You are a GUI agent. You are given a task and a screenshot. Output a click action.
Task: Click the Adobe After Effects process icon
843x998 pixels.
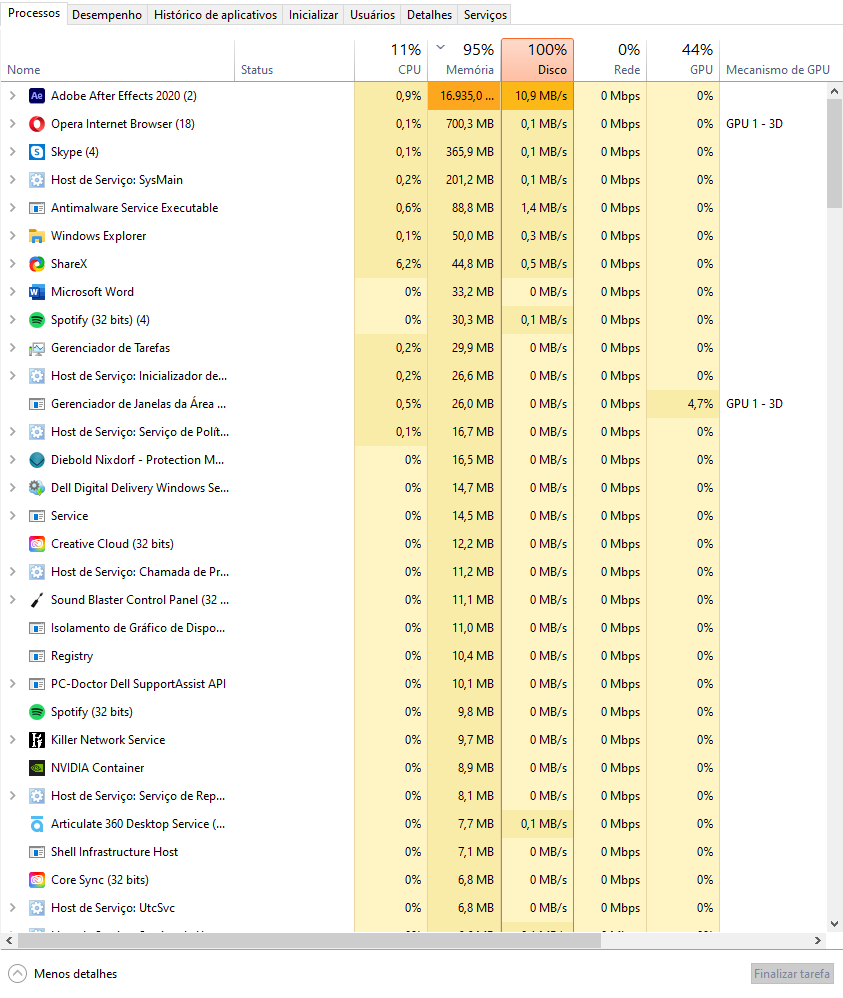[x=37, y=96]
